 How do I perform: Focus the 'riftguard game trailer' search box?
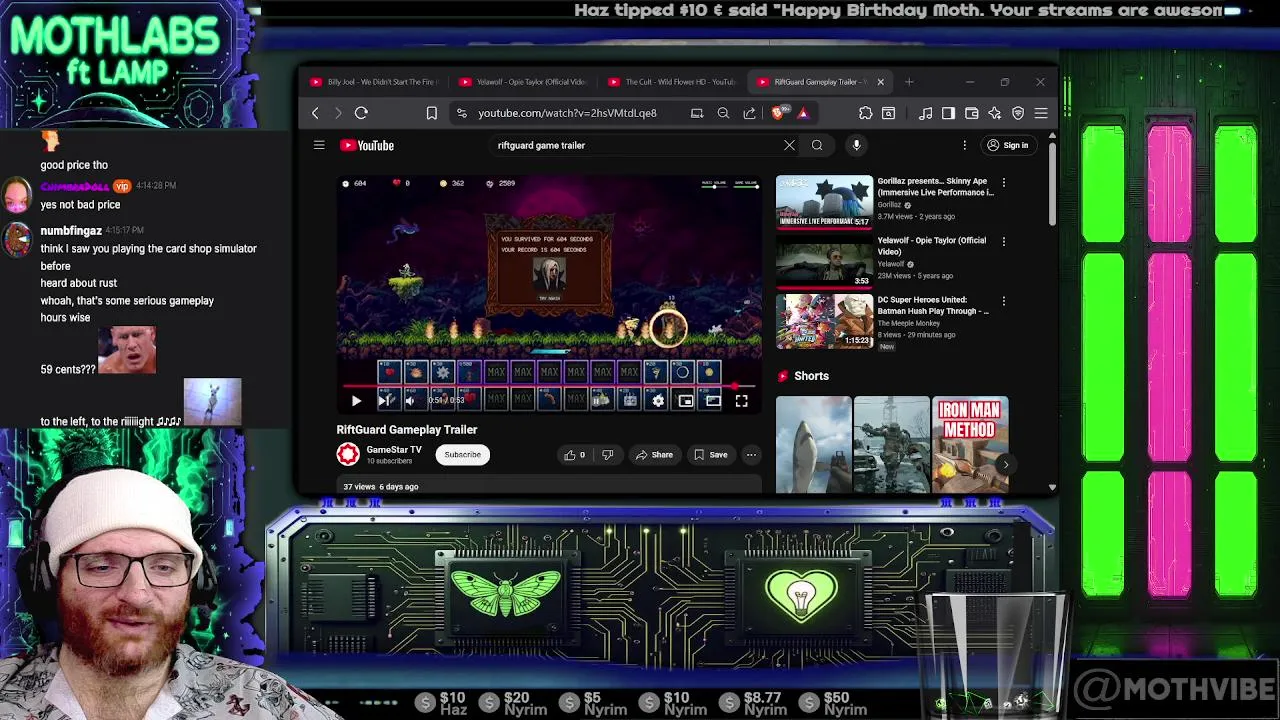click(x=638, y=145)
